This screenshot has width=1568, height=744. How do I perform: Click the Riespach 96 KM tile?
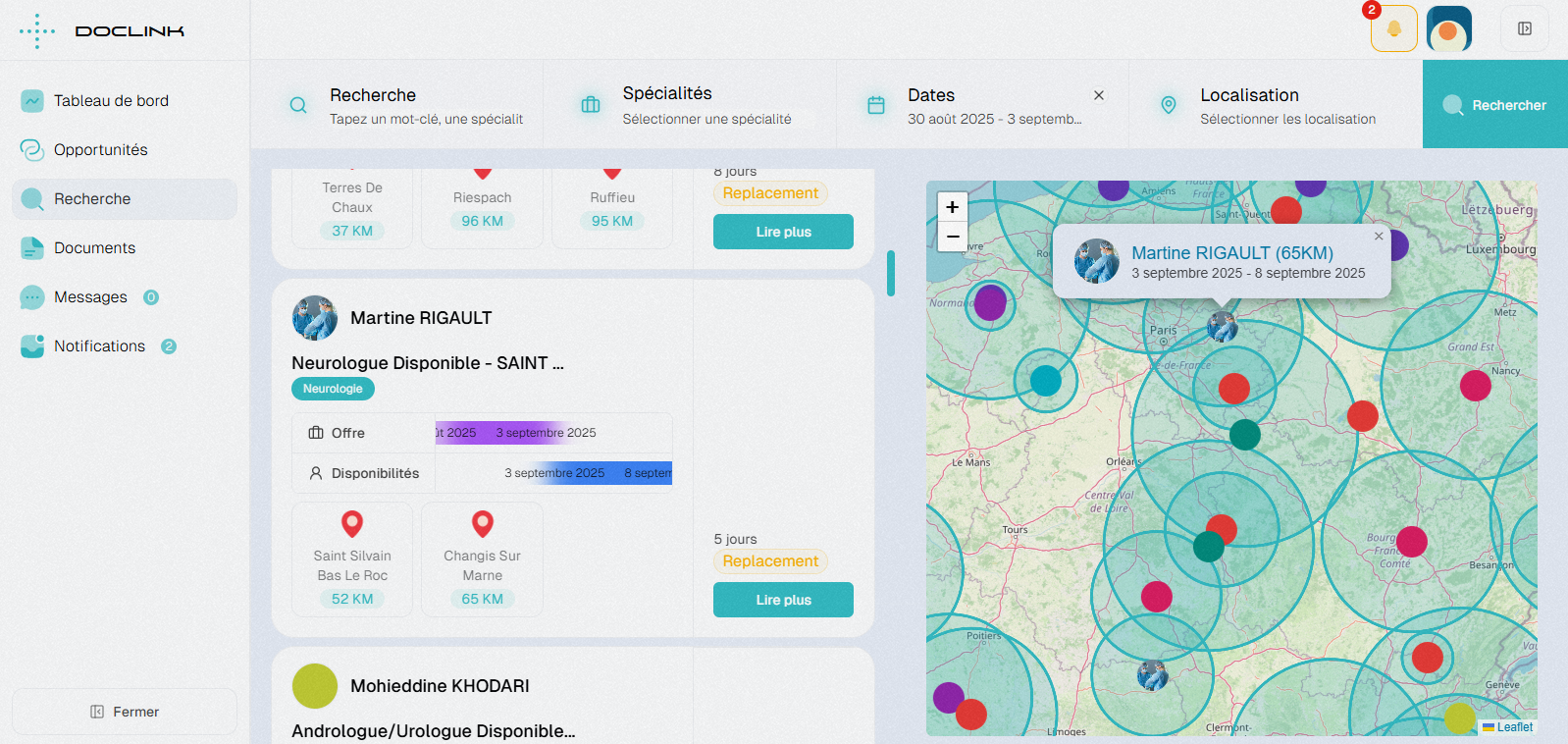(482, 208)
